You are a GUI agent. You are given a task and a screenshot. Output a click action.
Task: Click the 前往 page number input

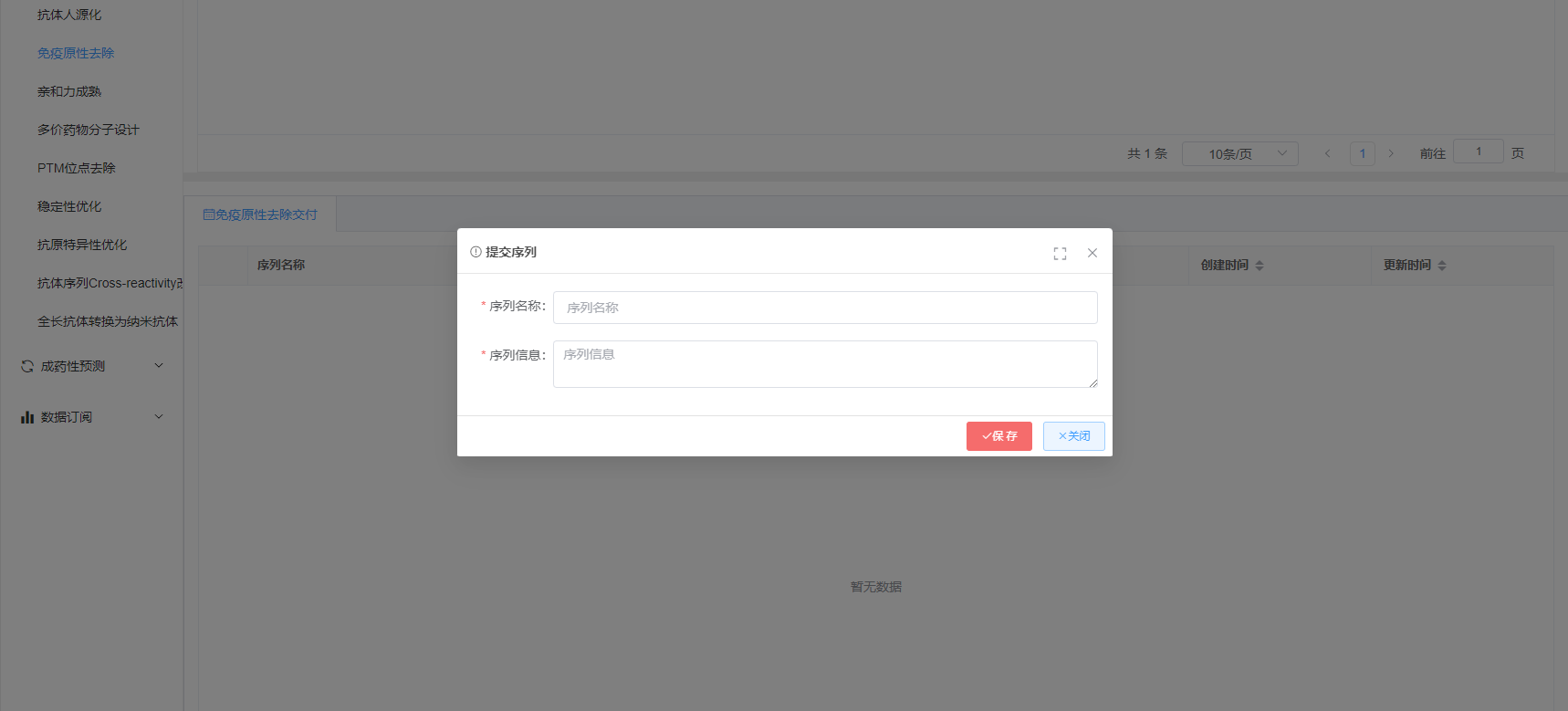click(x=1479, y=152)
